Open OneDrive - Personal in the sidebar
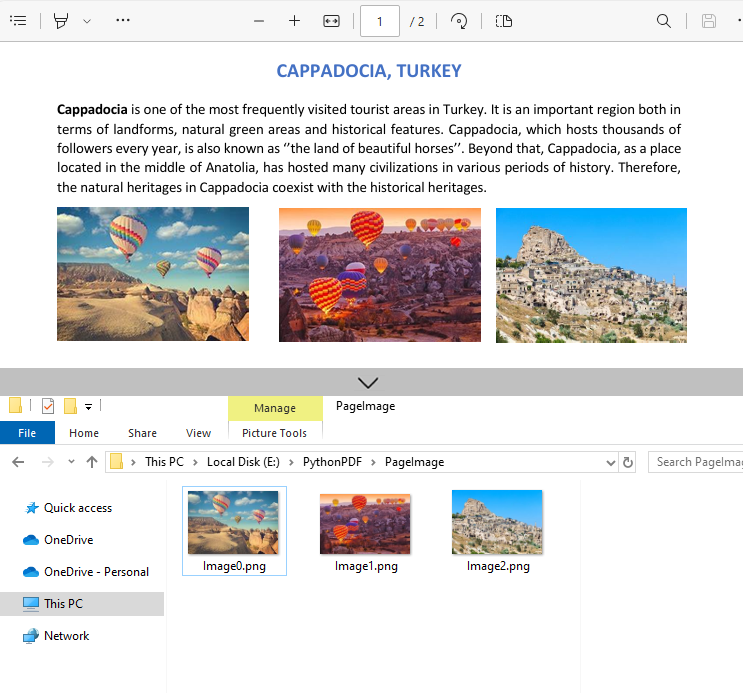This screenshot has width=743, height=693. tap(96, 572)
